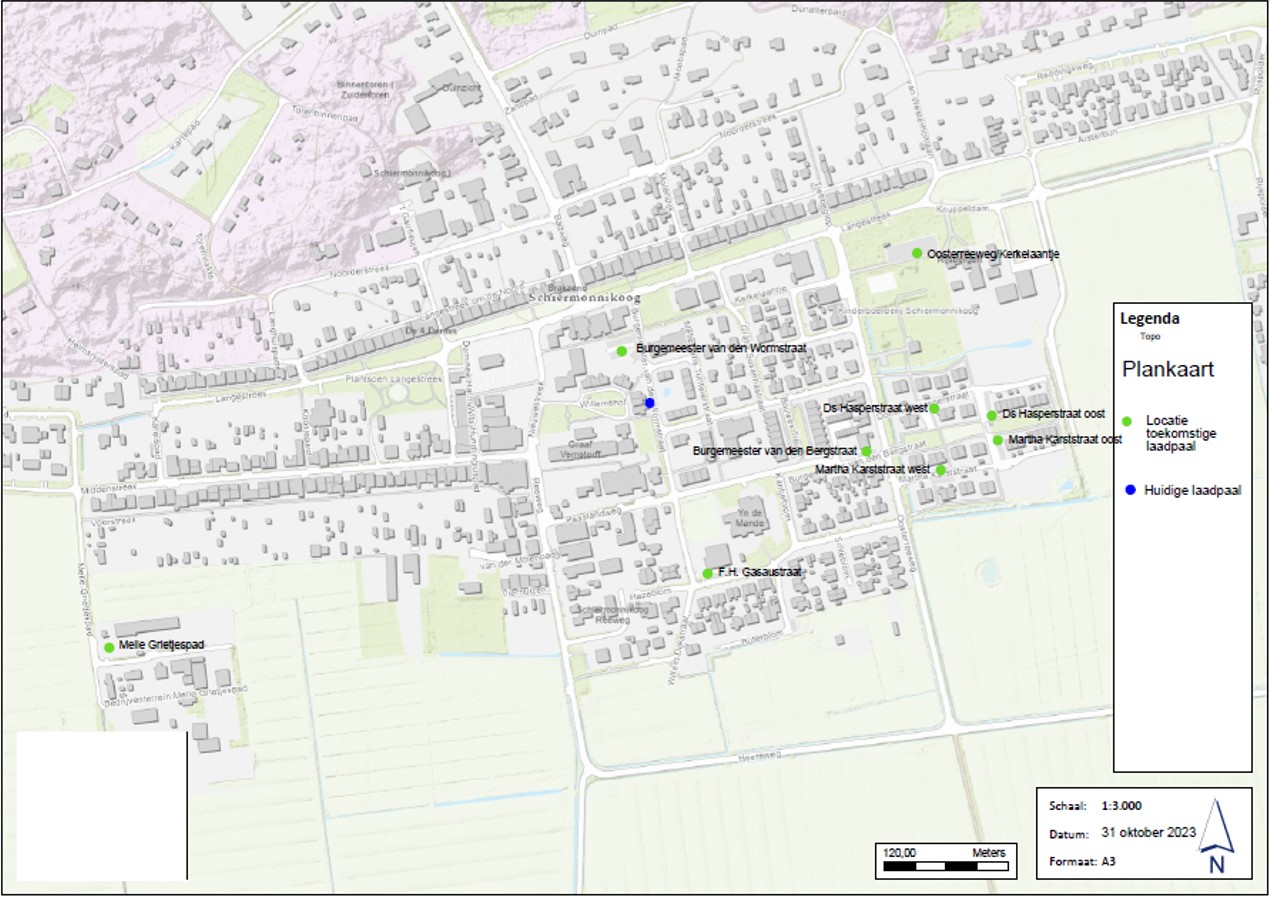Select the green dot at Burgemeester van den Wormstraat
Screen dimensions: 1270x897
[622, 350]
